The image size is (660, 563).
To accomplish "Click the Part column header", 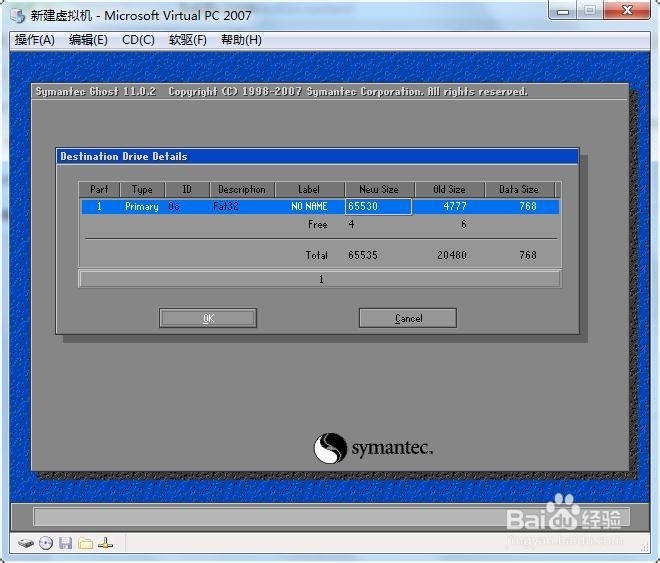I will point(99,189).
